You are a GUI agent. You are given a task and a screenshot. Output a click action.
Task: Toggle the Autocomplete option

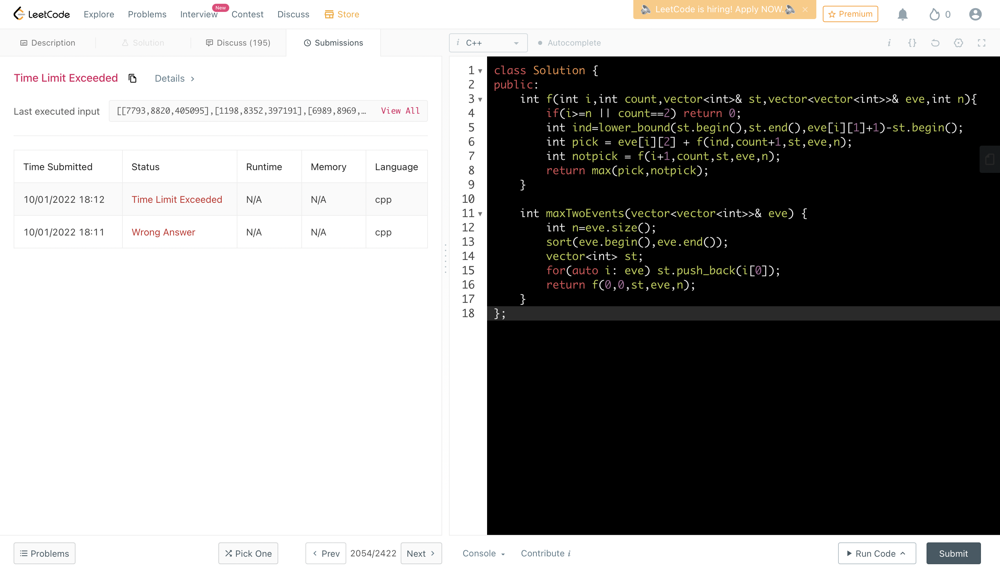[569, 43]
